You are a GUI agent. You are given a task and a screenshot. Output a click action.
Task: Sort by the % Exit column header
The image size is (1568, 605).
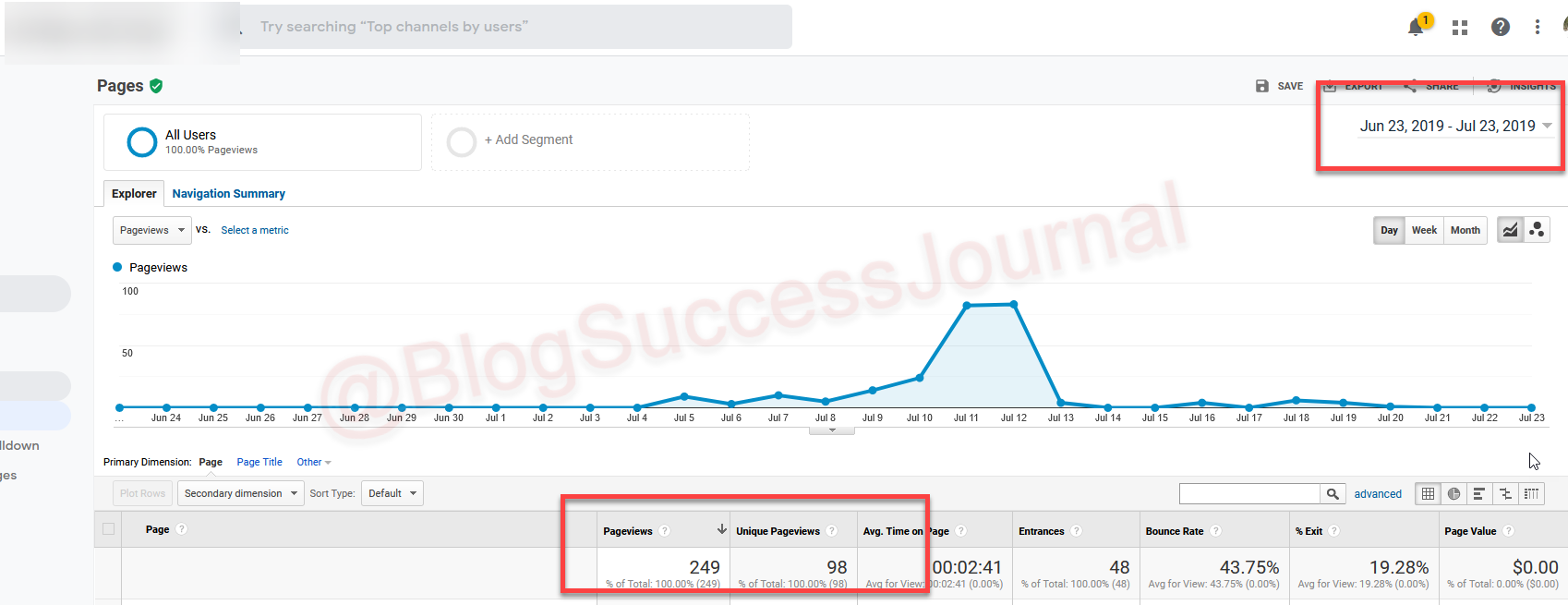(x=1309, y=531)
